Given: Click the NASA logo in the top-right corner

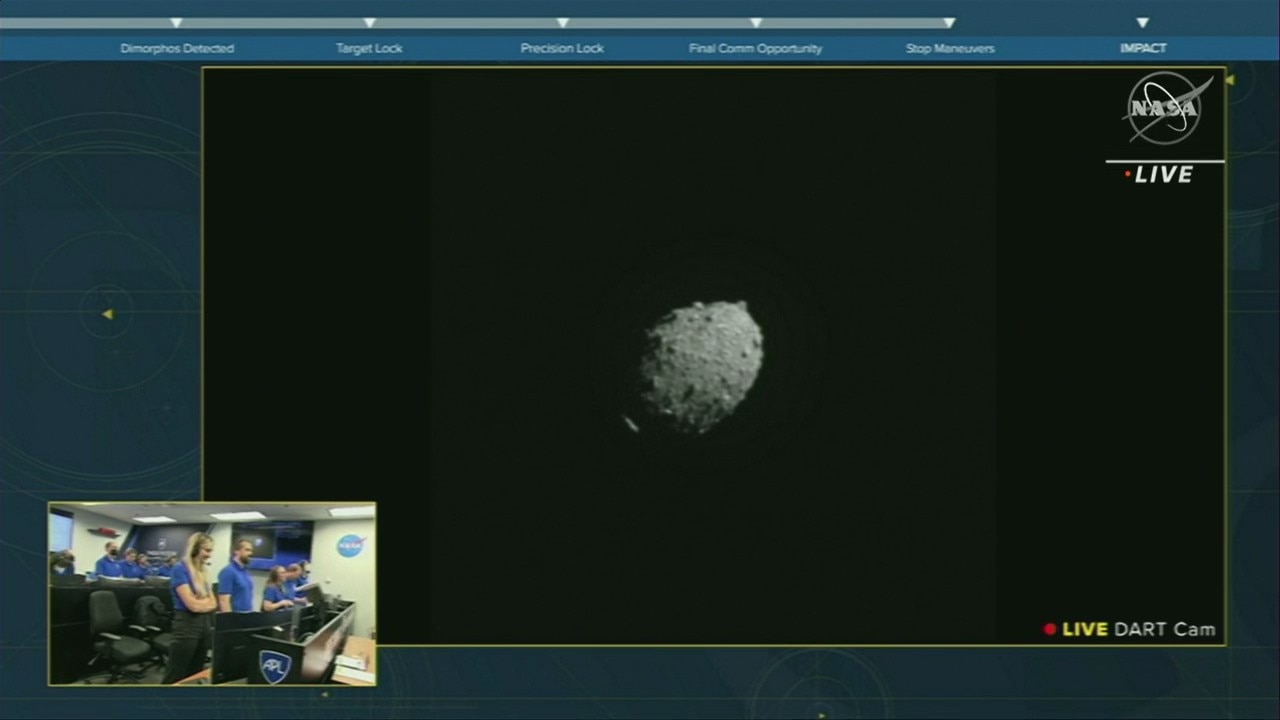Looking at the screenshot, I should click(1165, 109).
